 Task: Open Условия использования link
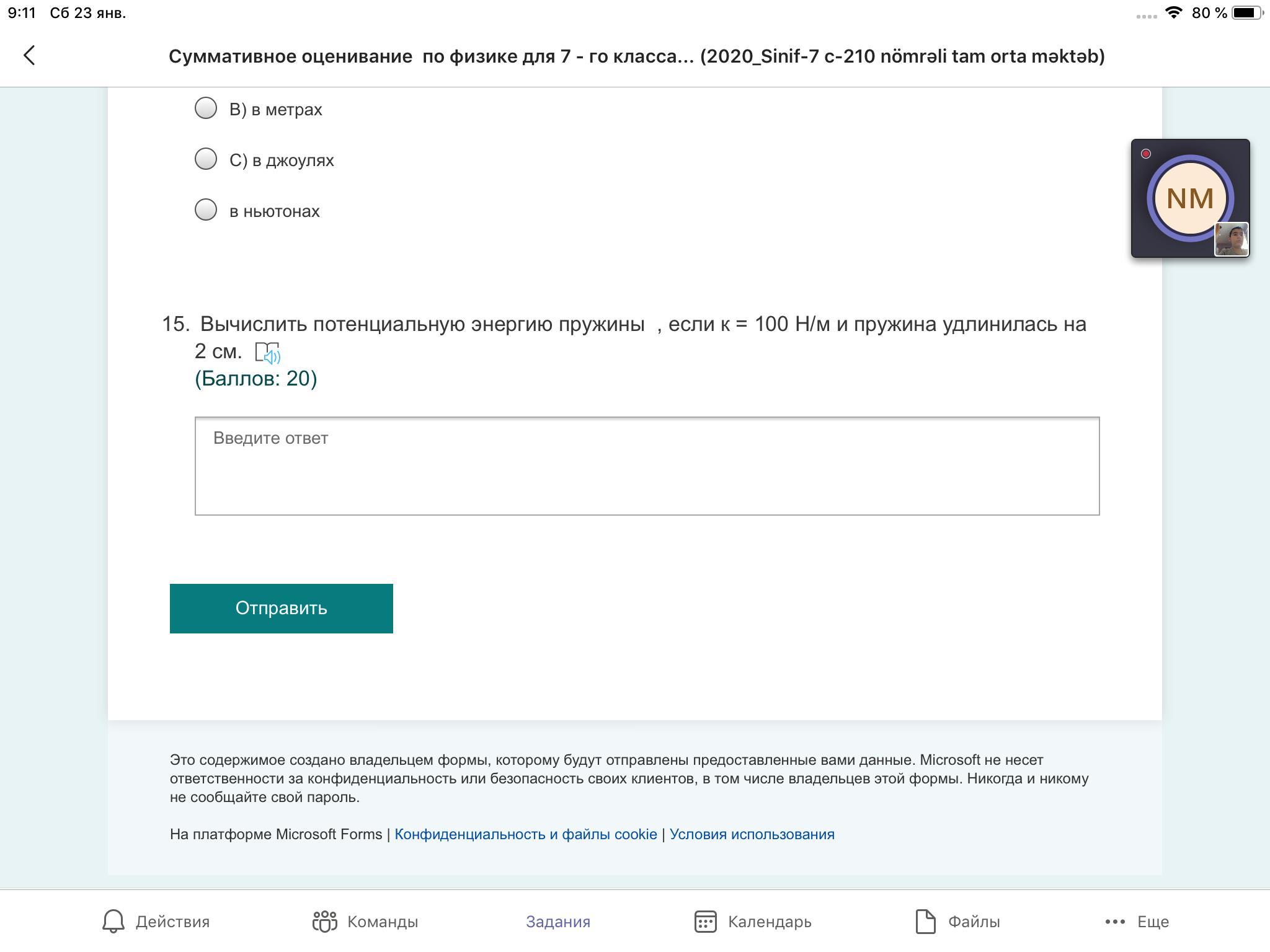(x=752, y=834)
